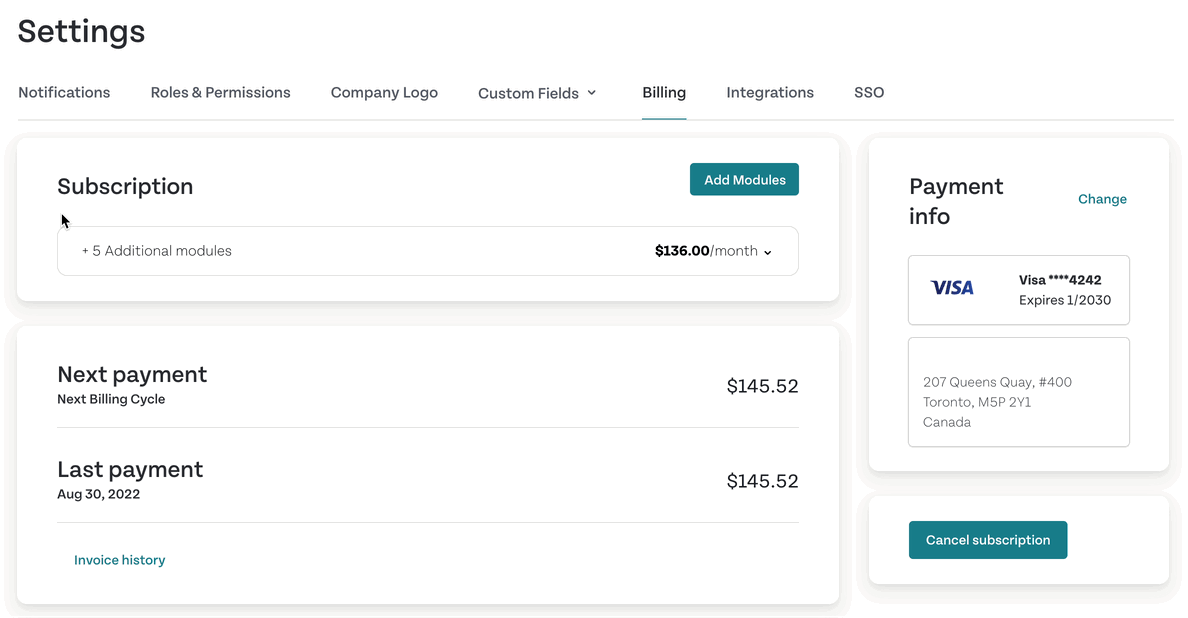Click the Canada address line

click(x=946, y=422)
